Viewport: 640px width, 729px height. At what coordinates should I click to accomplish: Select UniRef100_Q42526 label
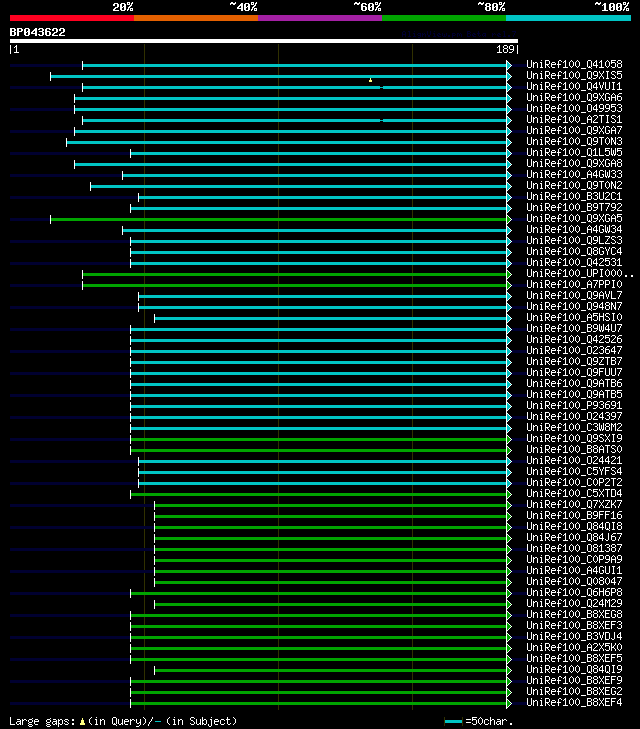[x=574, y=339]
